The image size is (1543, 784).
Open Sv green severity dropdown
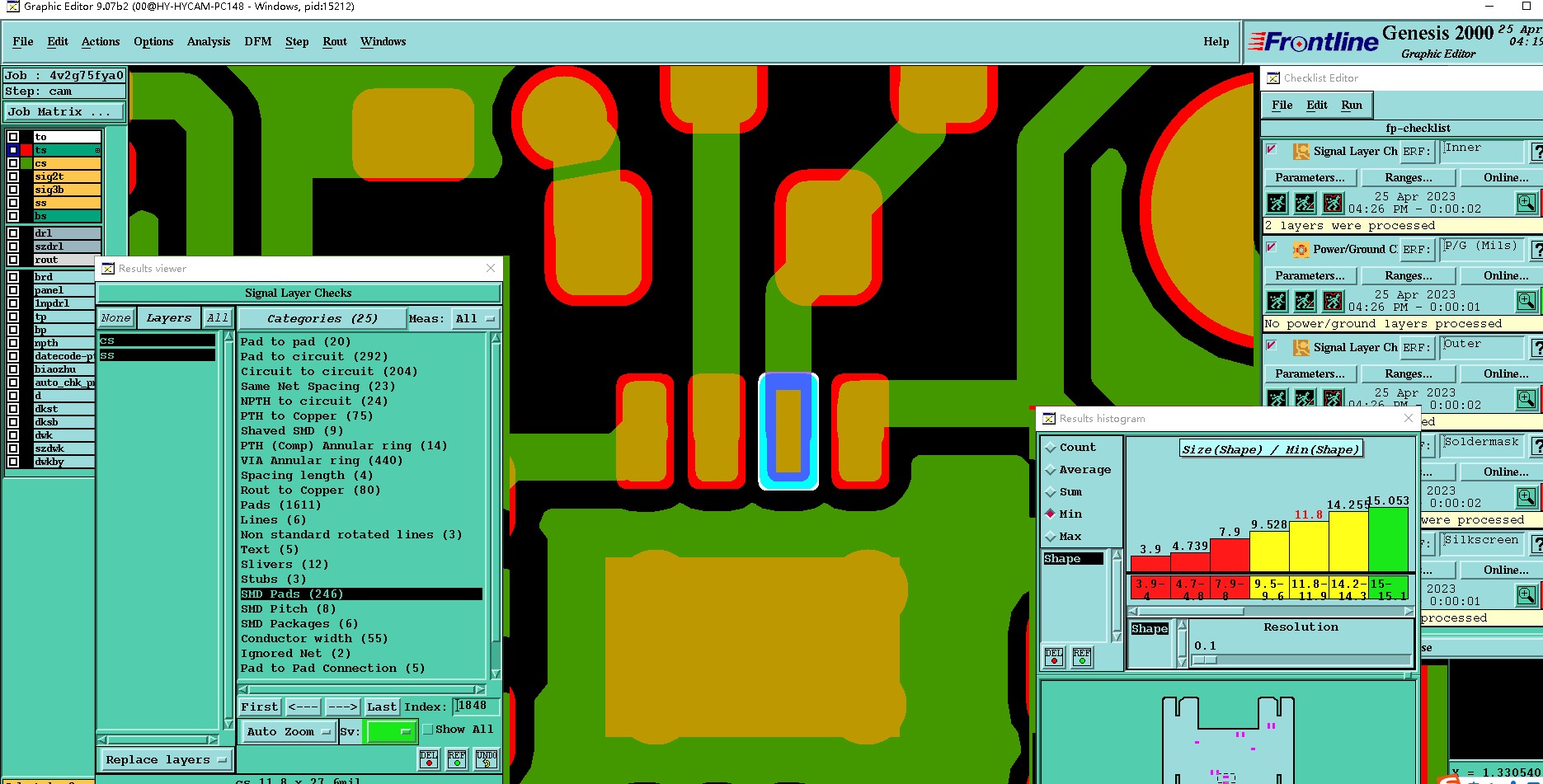click(391, 731)
